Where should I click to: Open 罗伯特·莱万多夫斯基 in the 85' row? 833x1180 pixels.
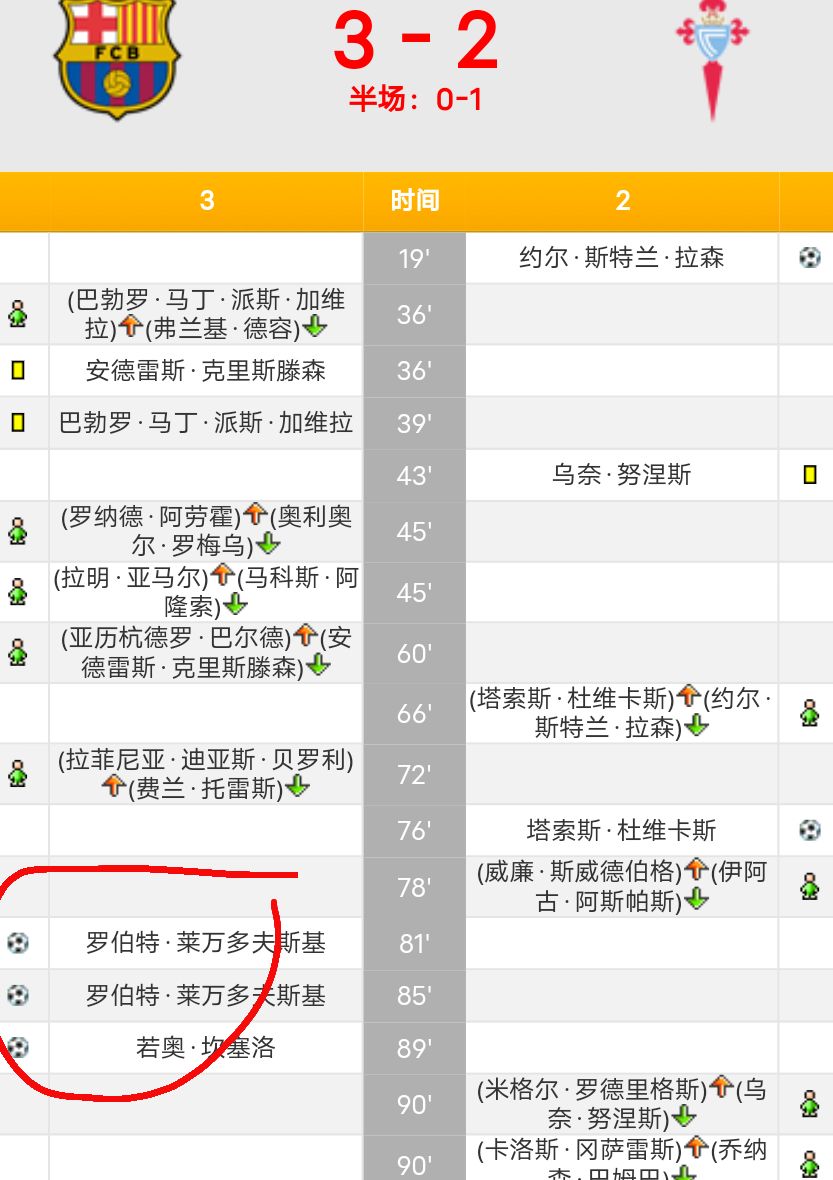point(205,996)
